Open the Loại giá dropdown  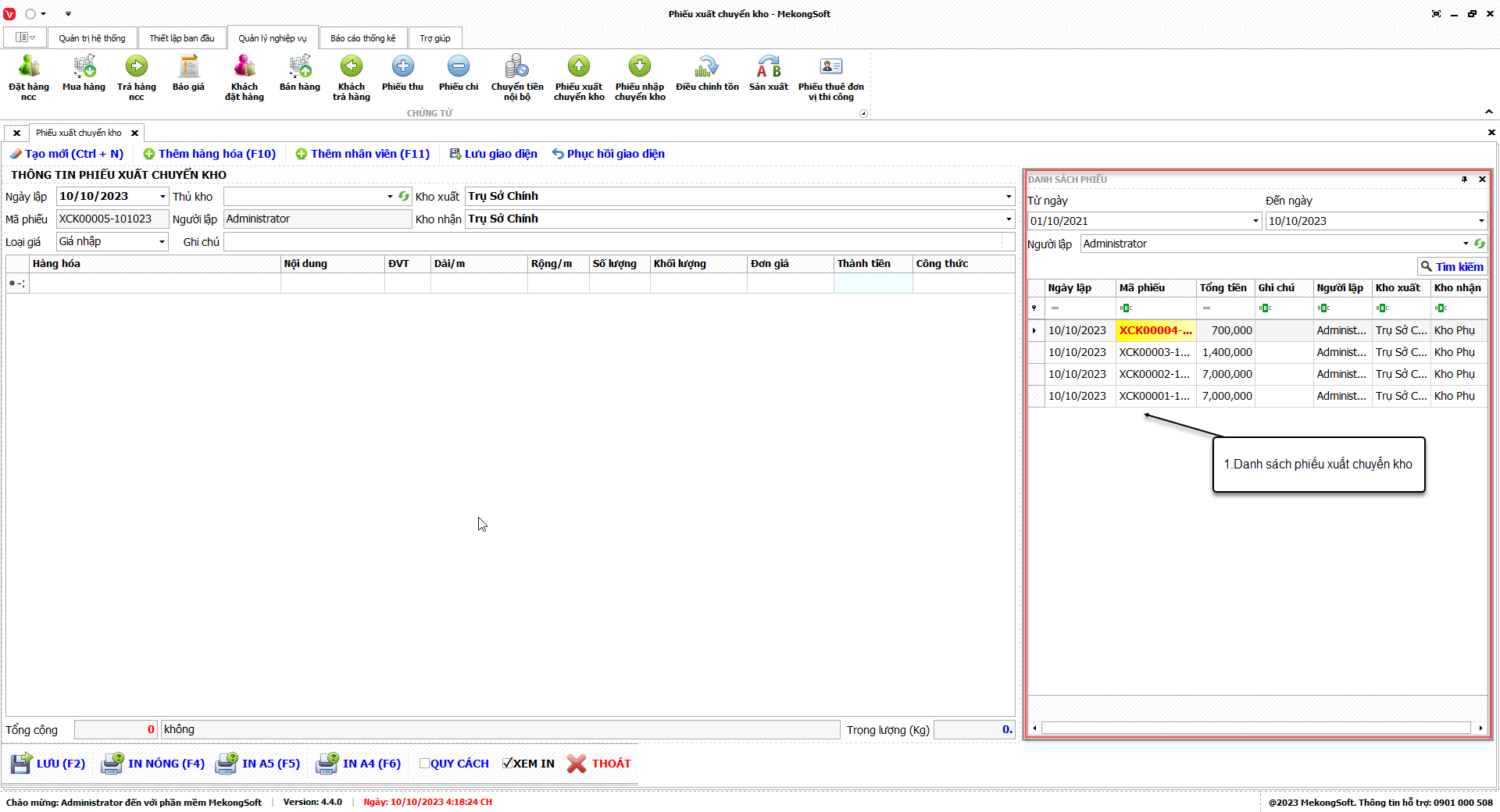point(162,242)
